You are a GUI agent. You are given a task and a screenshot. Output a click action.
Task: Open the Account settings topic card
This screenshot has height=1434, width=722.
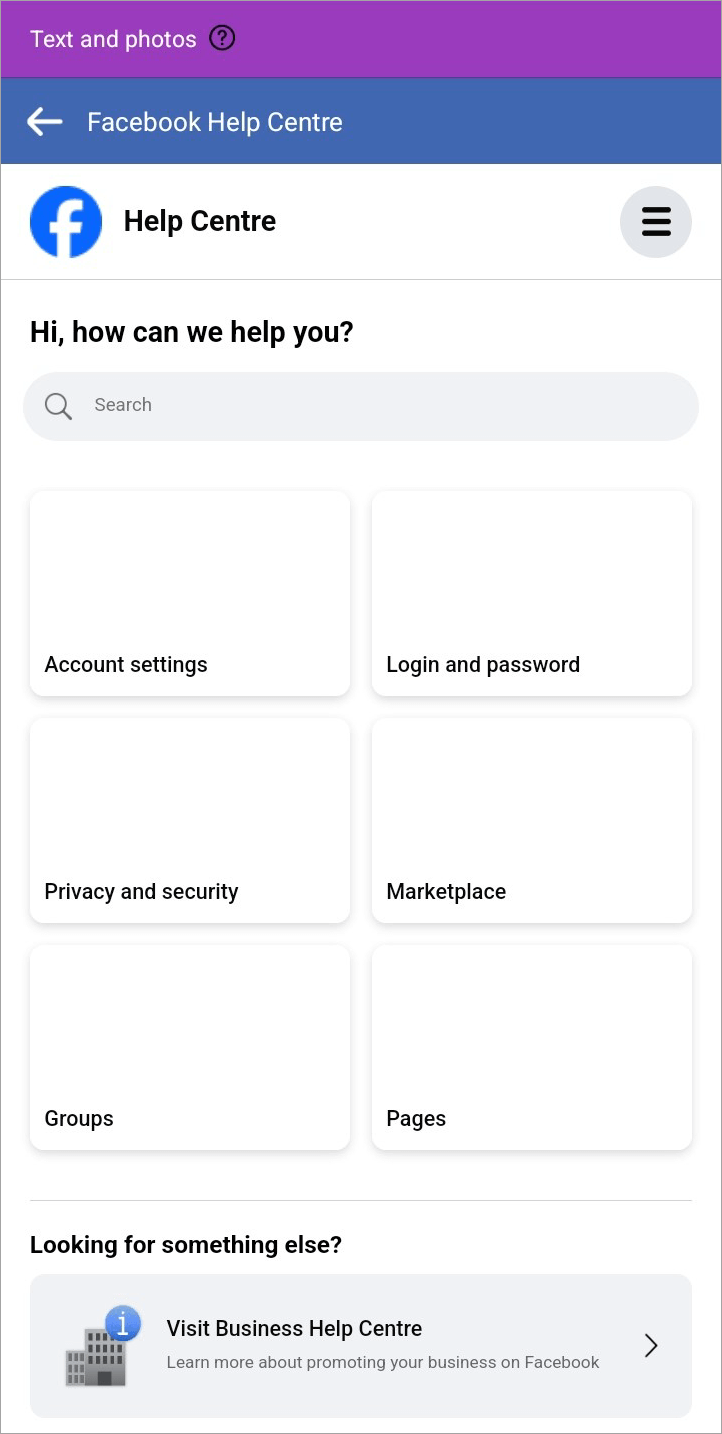tap(190, 593)
